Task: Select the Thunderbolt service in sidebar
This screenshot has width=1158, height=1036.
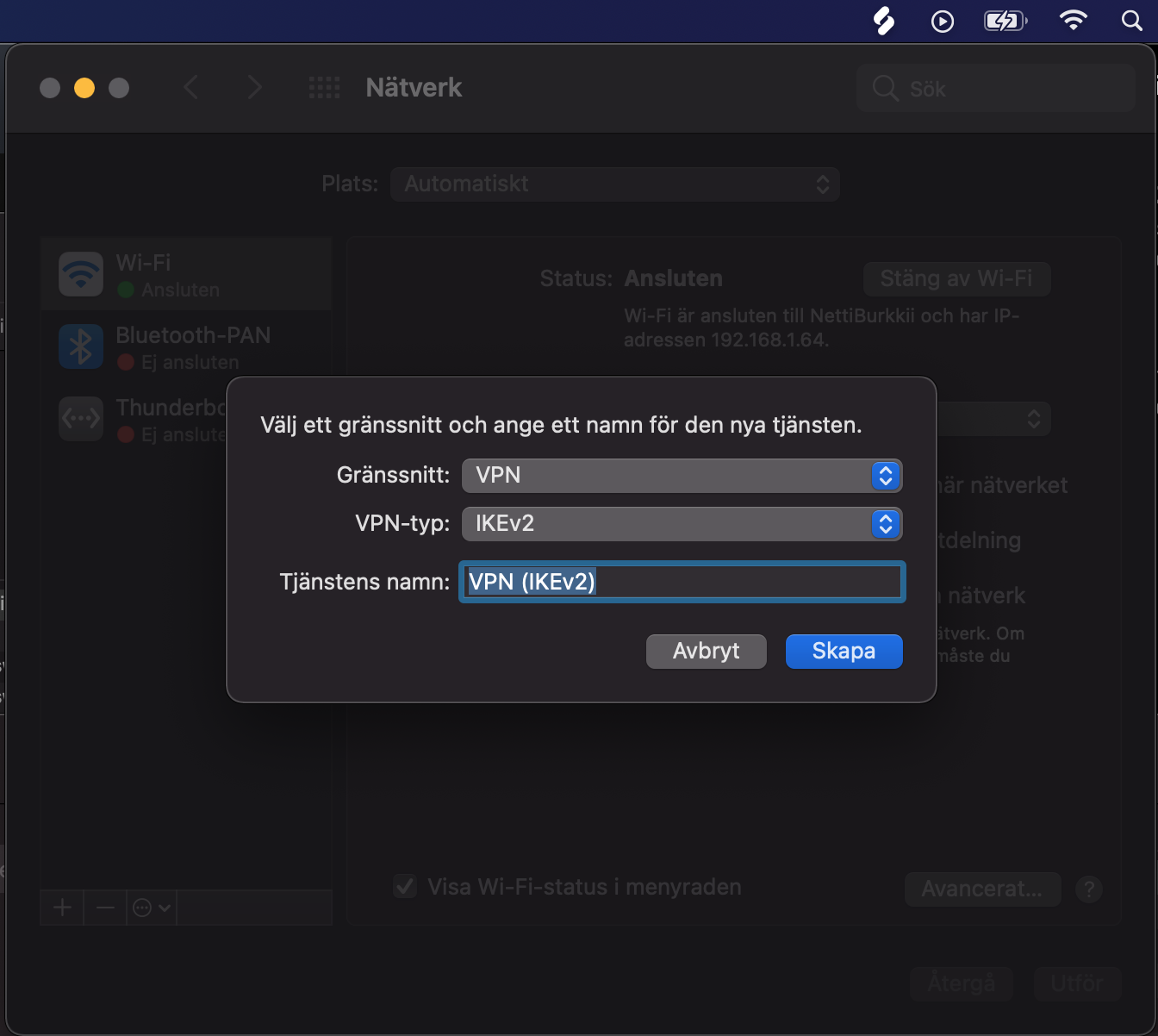Action: [155, 419]
